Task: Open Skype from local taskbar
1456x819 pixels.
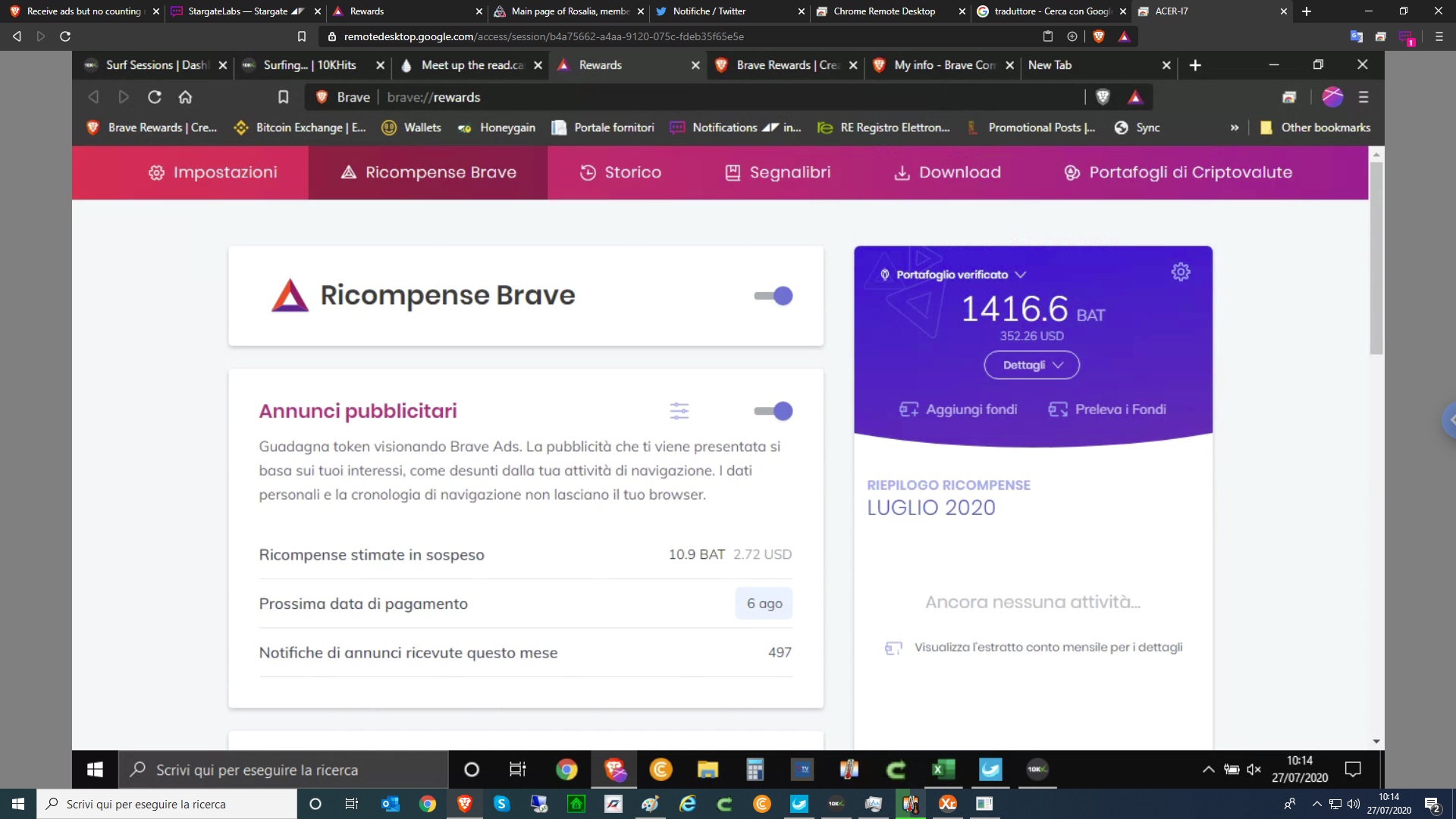Action: point(501,804)
